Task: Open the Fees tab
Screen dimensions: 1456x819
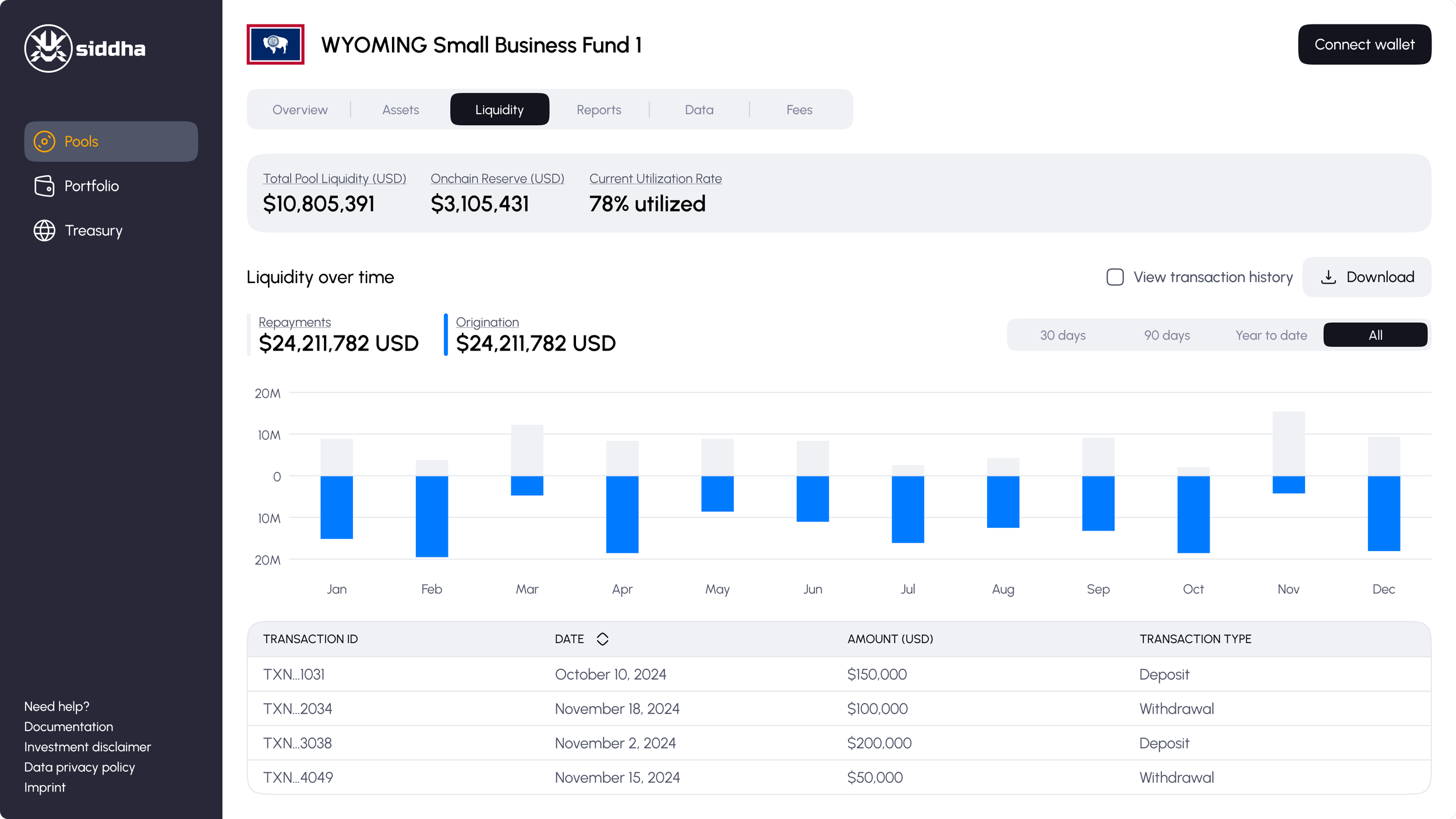Action: click(x=799, y=110)
